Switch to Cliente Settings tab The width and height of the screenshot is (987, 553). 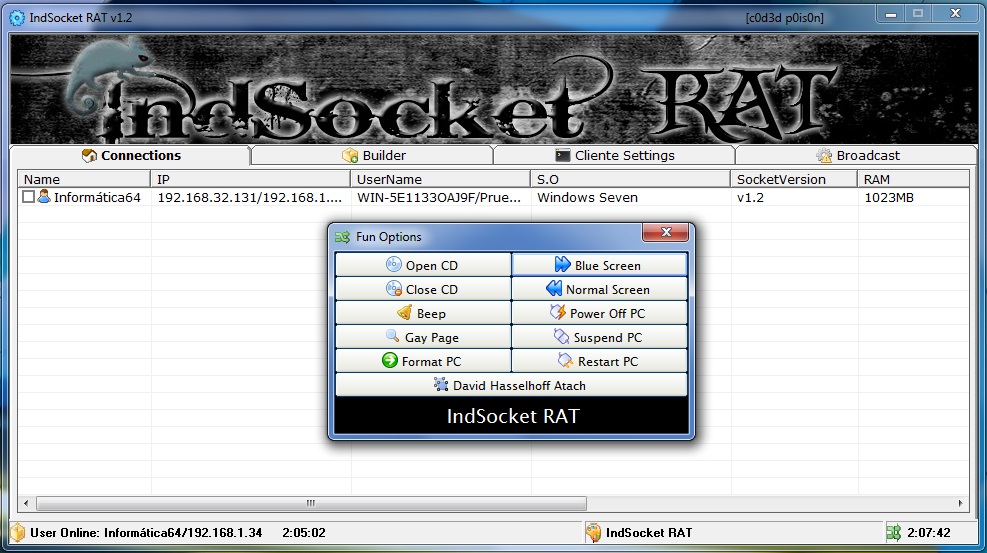point(614,155)
